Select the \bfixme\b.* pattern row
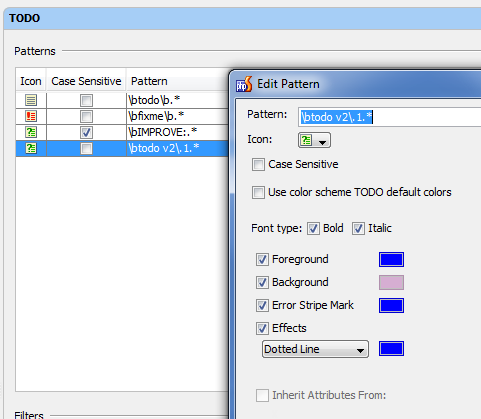Screen dimensions: 481x419 (122, 116)
